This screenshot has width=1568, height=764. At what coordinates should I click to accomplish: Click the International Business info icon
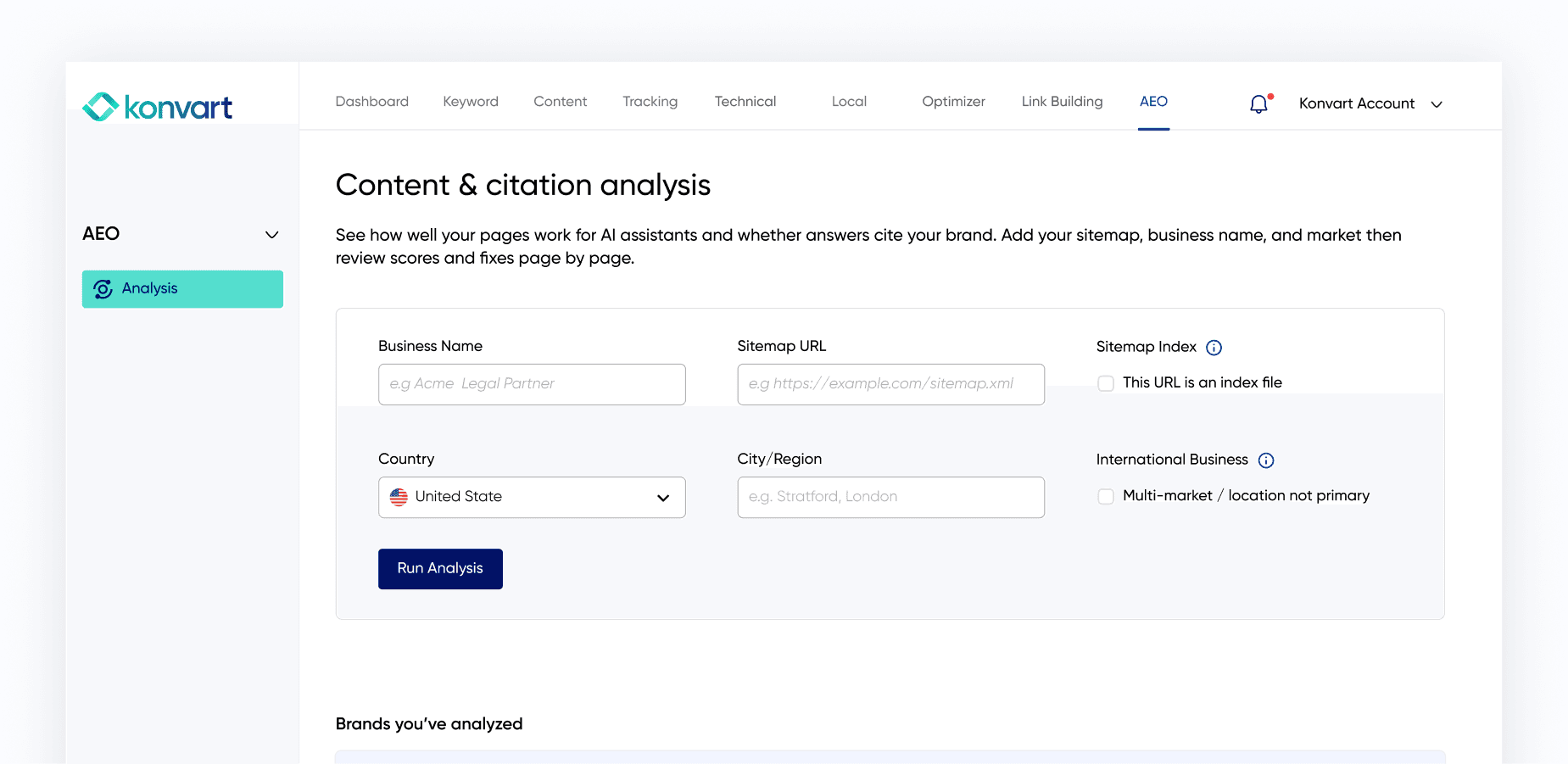click(x=1266, y=460)
